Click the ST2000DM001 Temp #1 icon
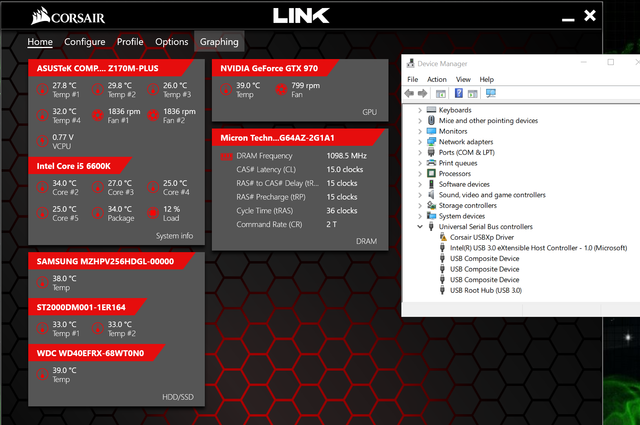Screen dimensions: 640x425 (x=42, y=329)
